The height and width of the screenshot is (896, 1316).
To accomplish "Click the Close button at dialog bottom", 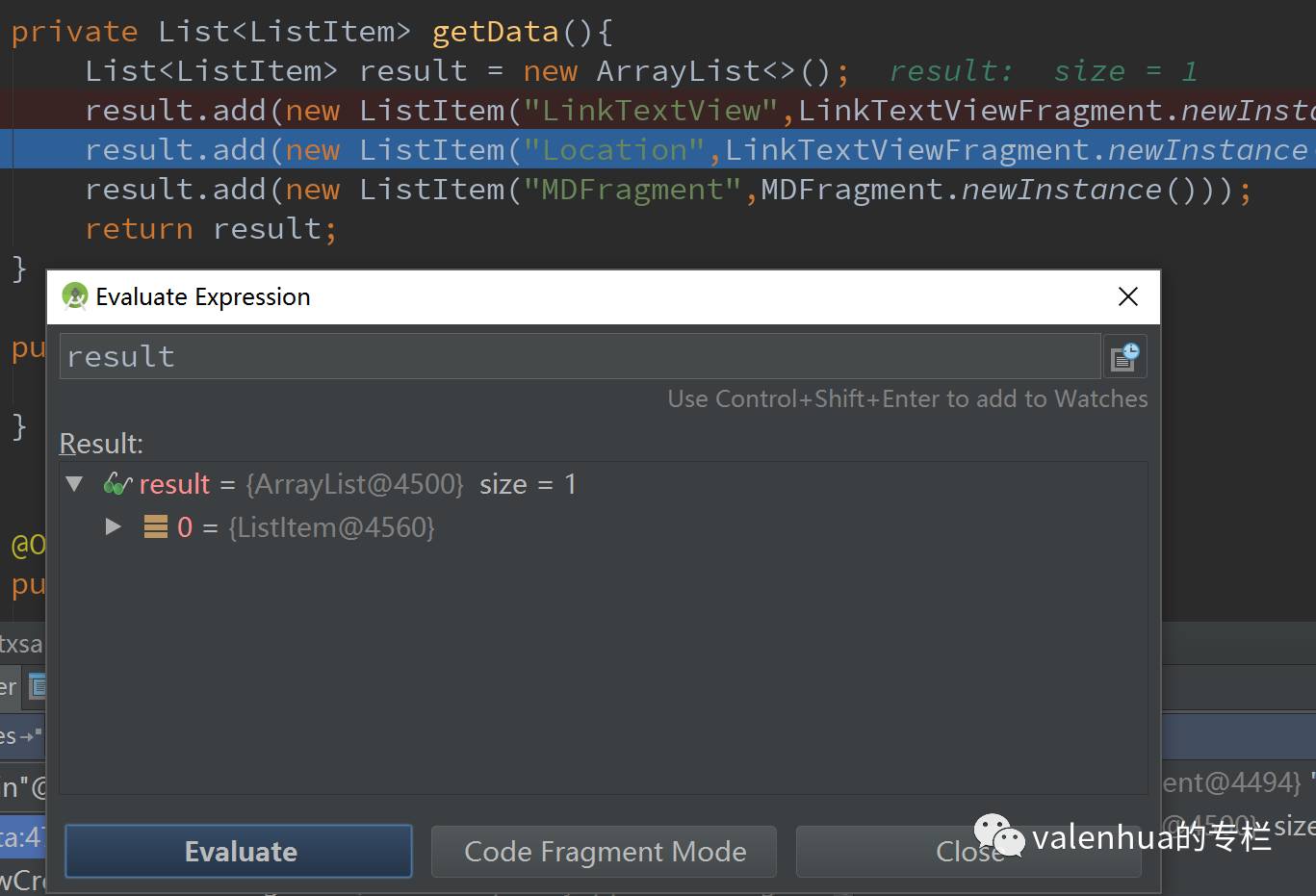I will coord(968,852).
